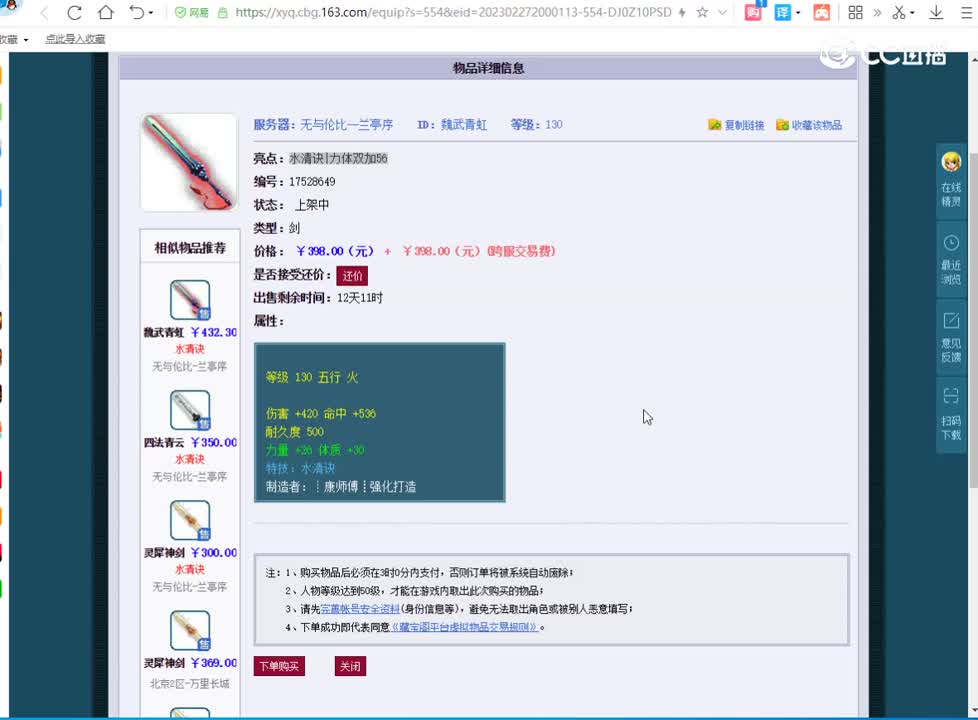The image size is (978, 720).
Task: Click the 特技：水清诀 attribute line
Action: tap(300, 469)
